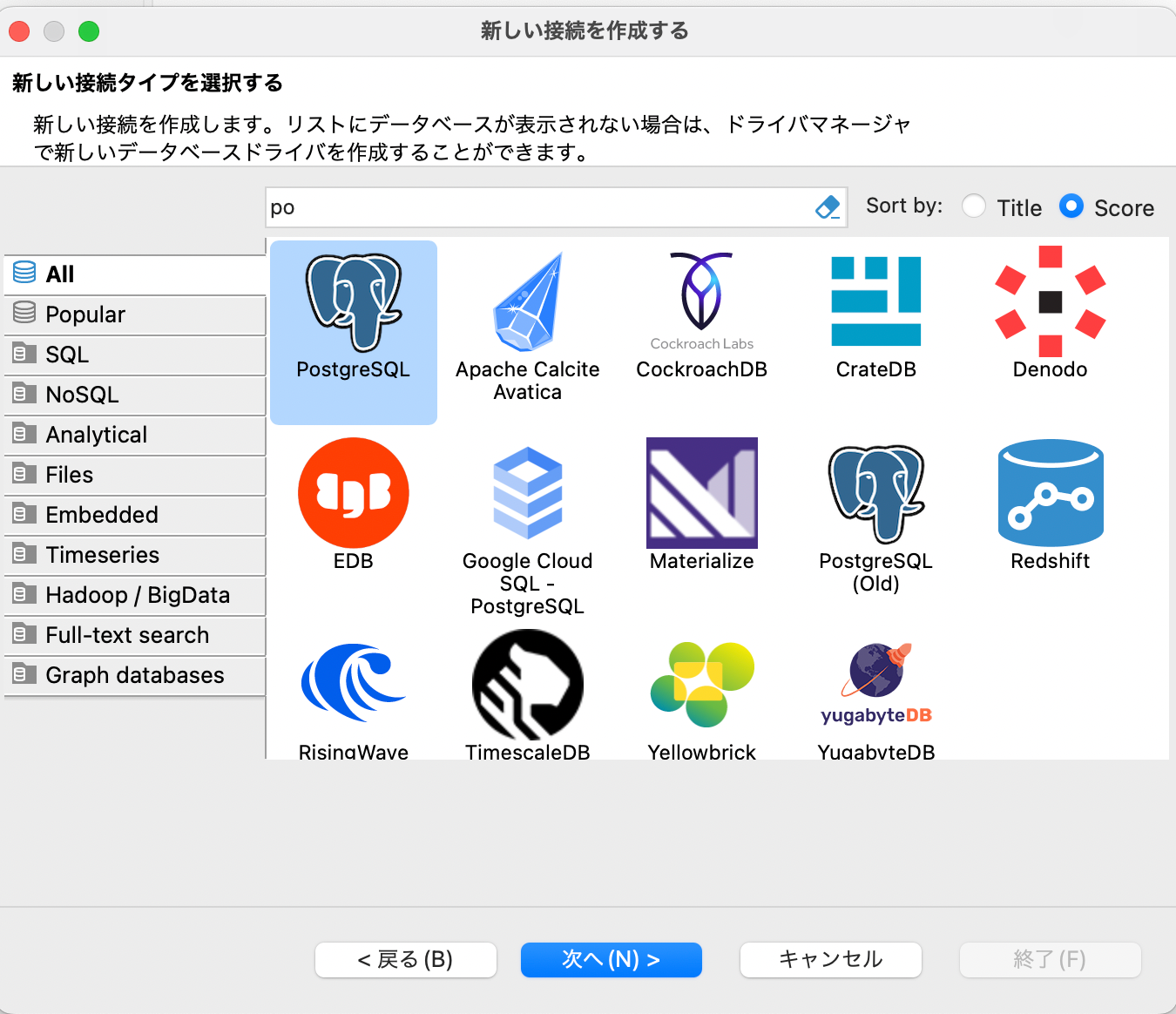Pick the RisingWave wave icon
This screenshot has height=1014, width=1176.
[354, 683]
